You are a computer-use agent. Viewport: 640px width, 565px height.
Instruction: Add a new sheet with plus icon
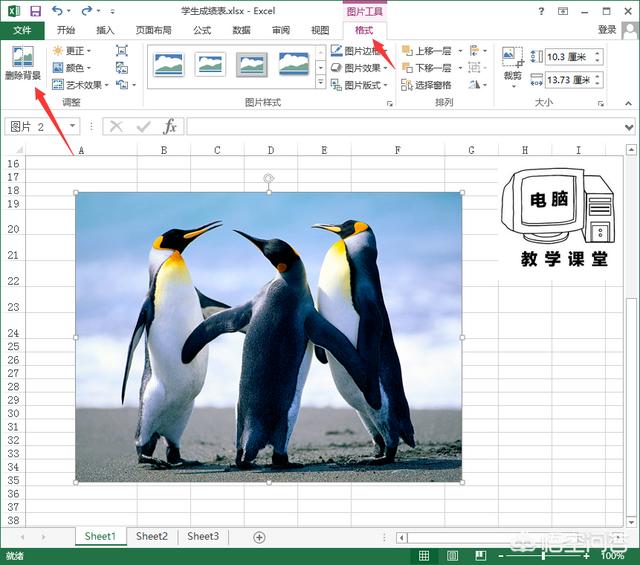pyautogui.click(x=259, y=537)
